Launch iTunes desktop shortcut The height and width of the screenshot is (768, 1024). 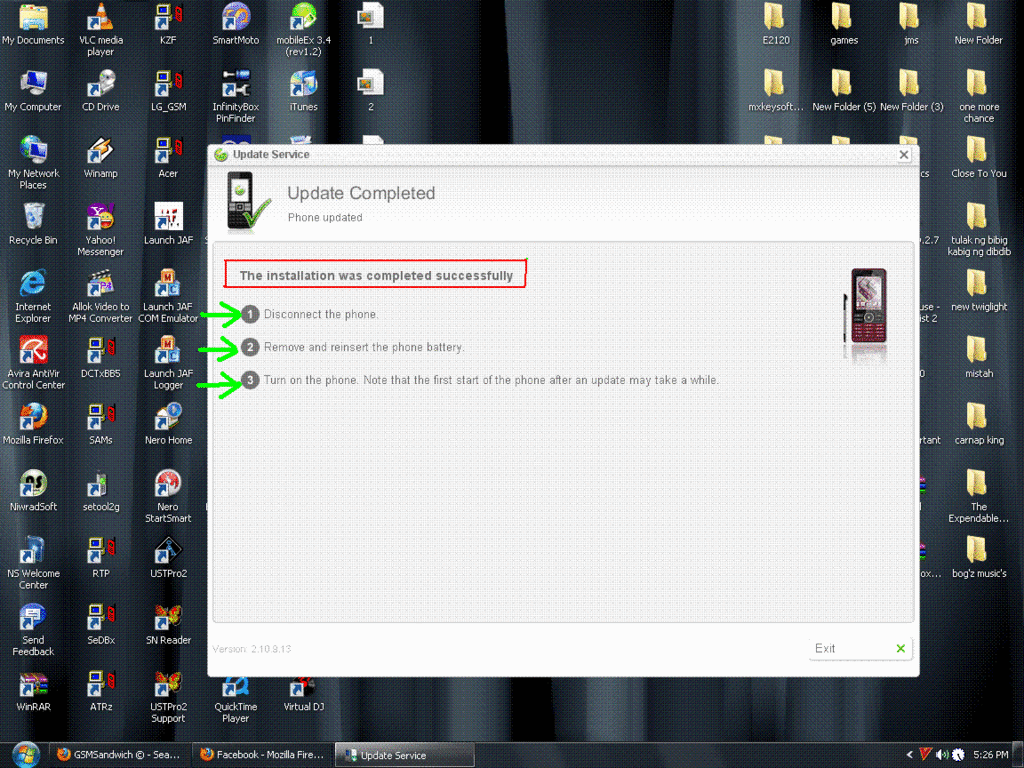pyautogui.click(x=303, y=91)
